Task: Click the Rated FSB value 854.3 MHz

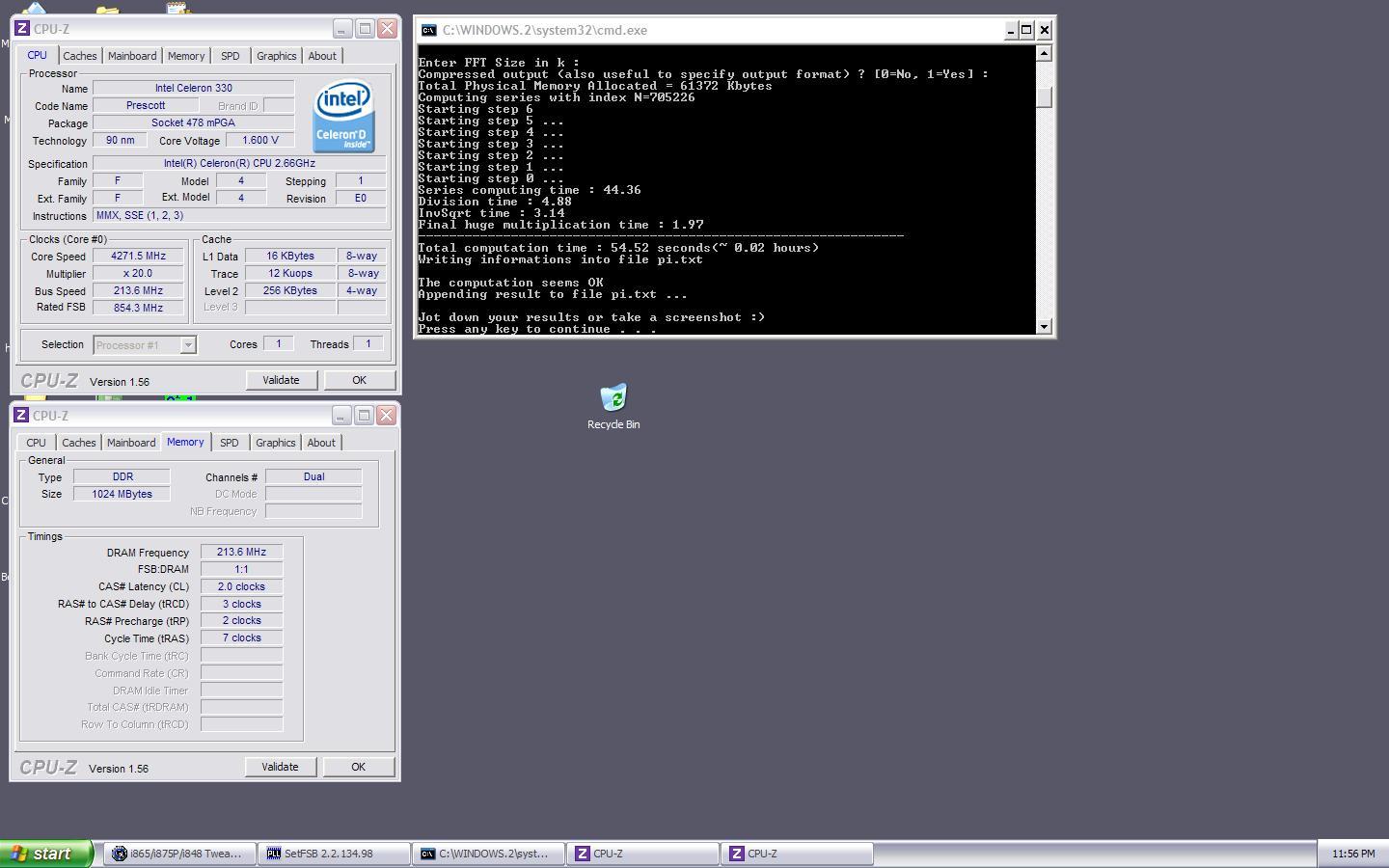Action: (x=138, y=308)
